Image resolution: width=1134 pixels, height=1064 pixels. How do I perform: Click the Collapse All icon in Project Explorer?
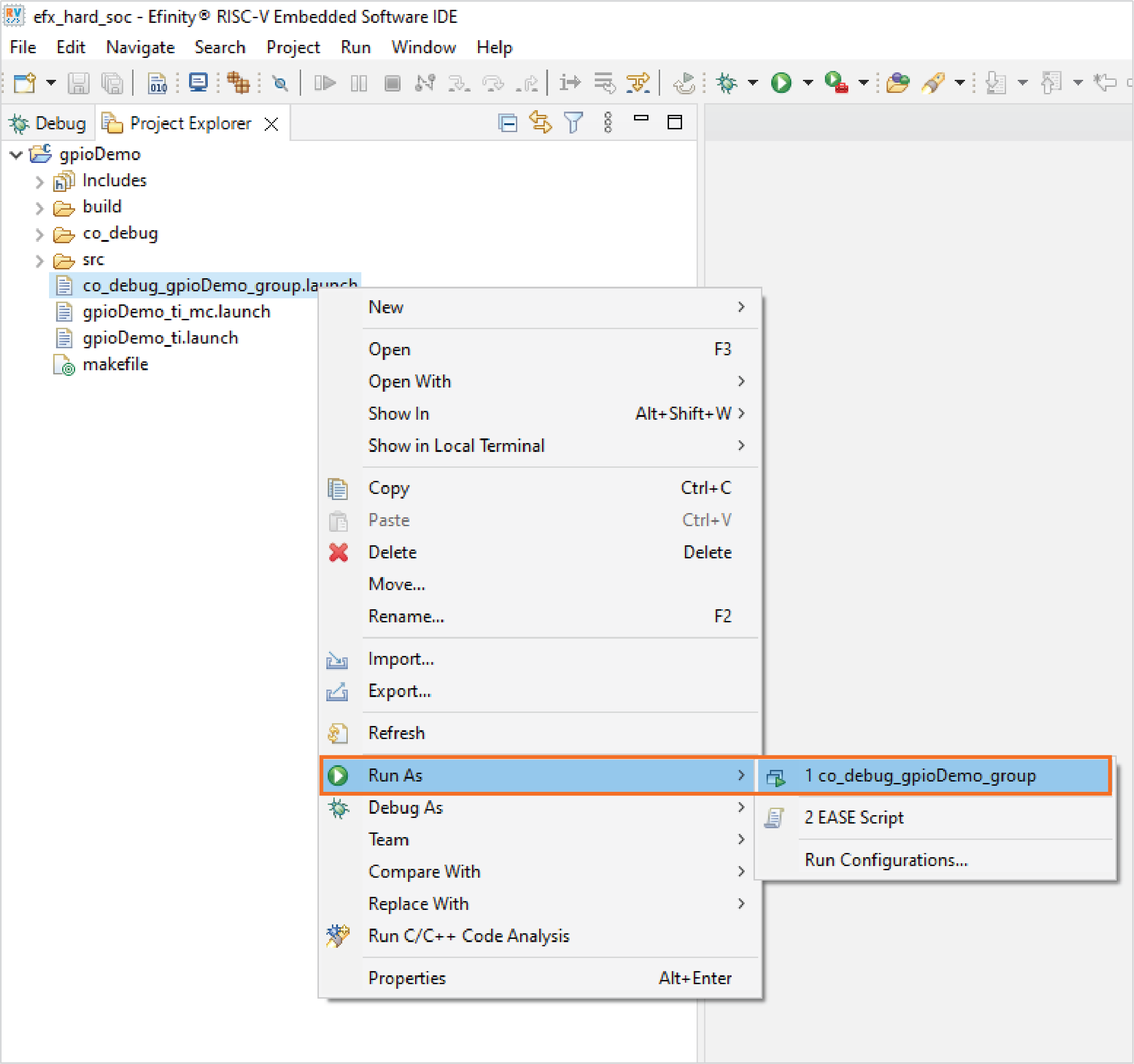point(507,123)
